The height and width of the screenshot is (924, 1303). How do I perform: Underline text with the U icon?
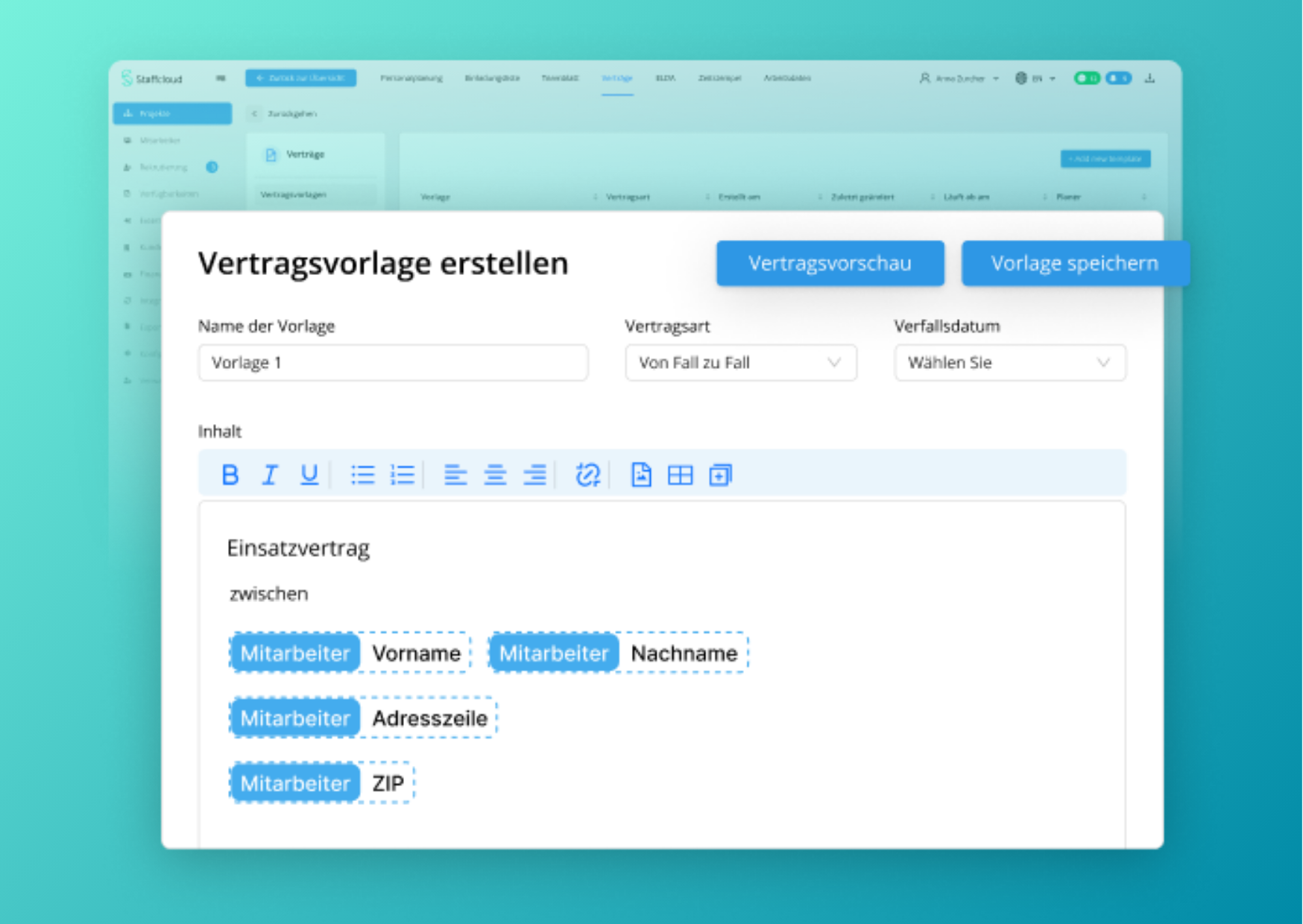pos(309,475)
